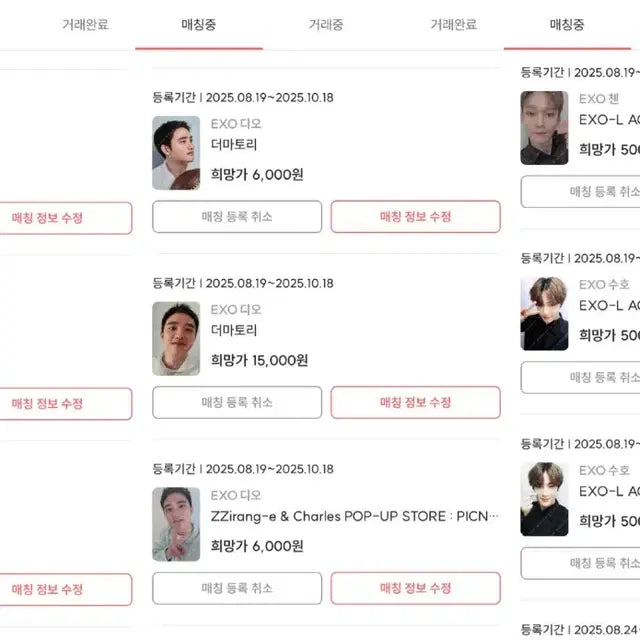This screenshot has width=640, height=640.
Task: Open the EXO 첸 photocard thumbnail
Action: point(544,128)
